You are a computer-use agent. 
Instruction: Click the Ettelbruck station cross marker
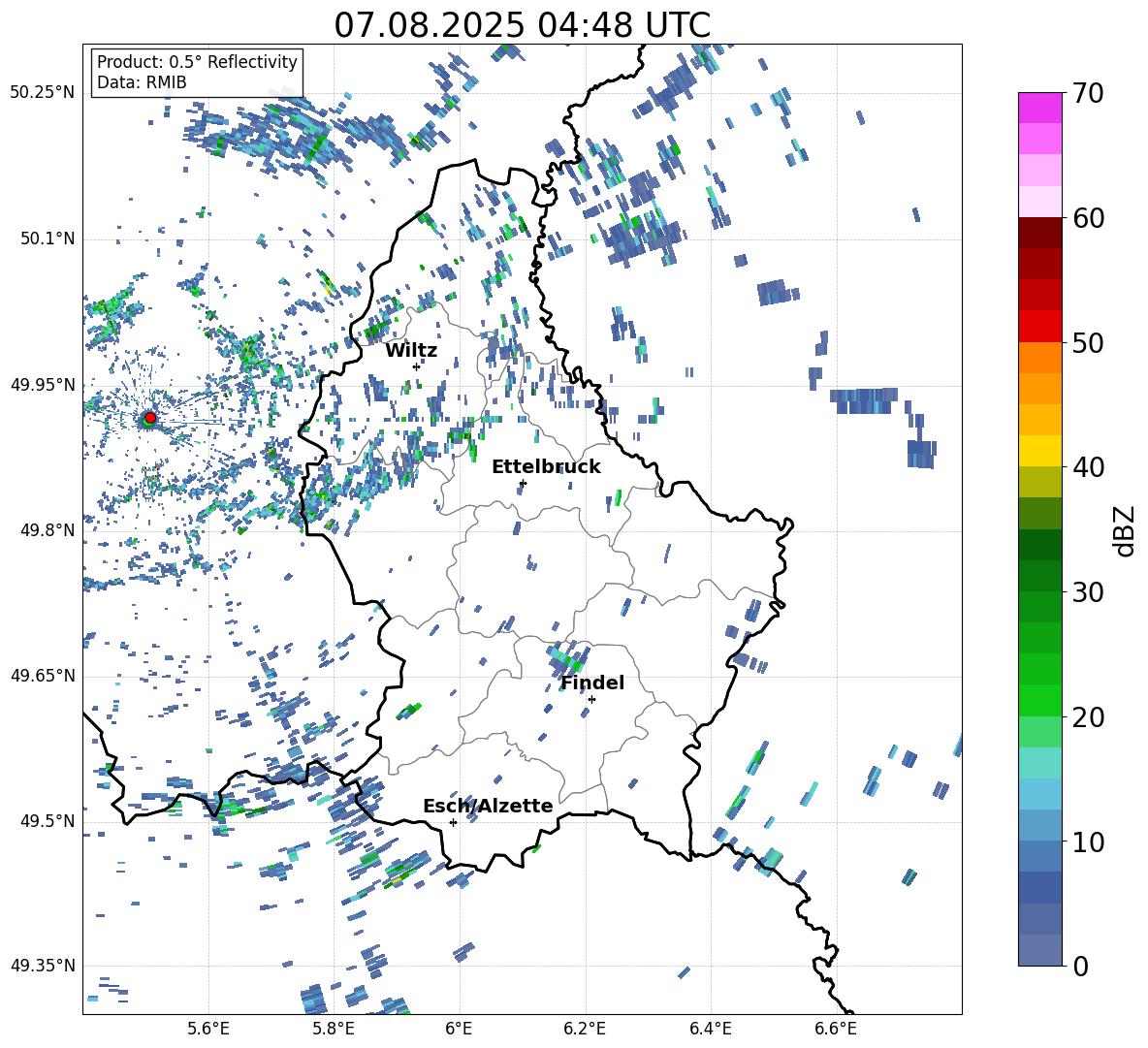pyautogui.click(x=523, y=483)
